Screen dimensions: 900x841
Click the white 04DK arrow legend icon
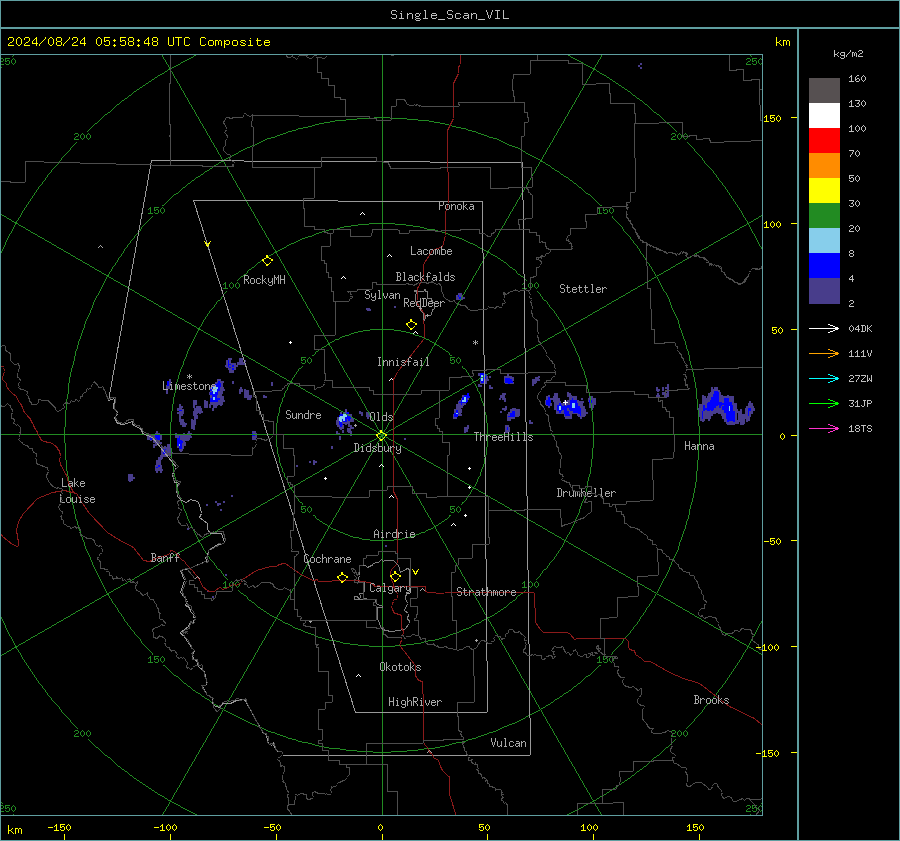[x=824, y=329]
